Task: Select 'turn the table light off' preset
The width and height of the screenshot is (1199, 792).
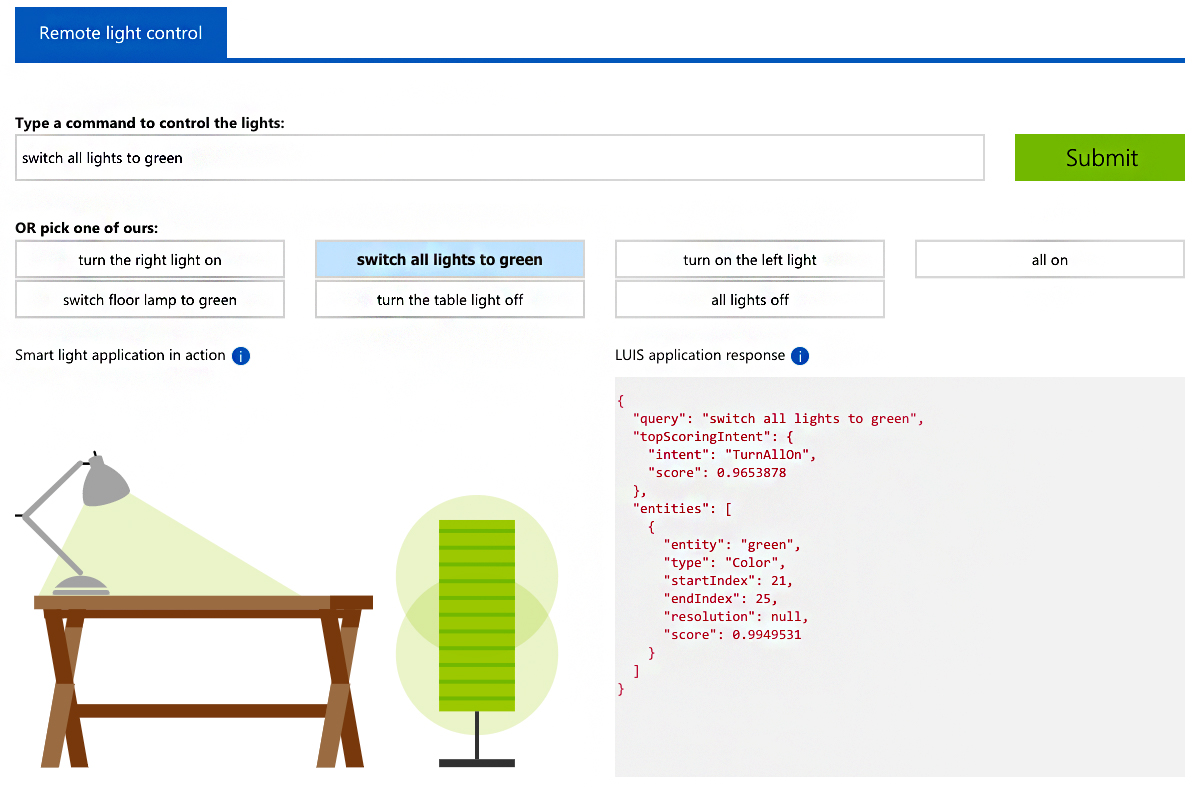Action: point(450,300)
